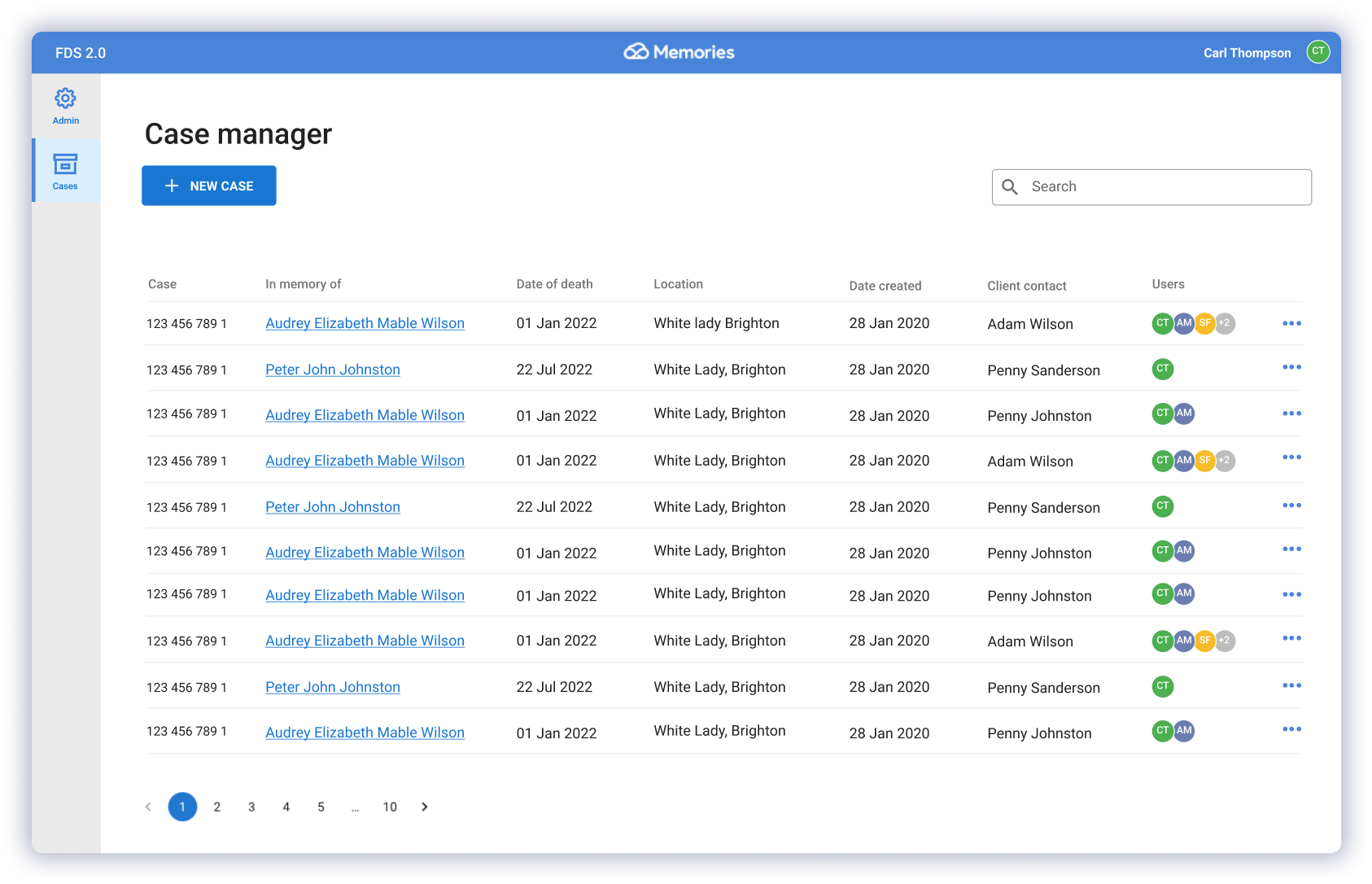The image size is (1372, 884).
Task: Click the CT user avatar in header
Action: [1317, 52]
